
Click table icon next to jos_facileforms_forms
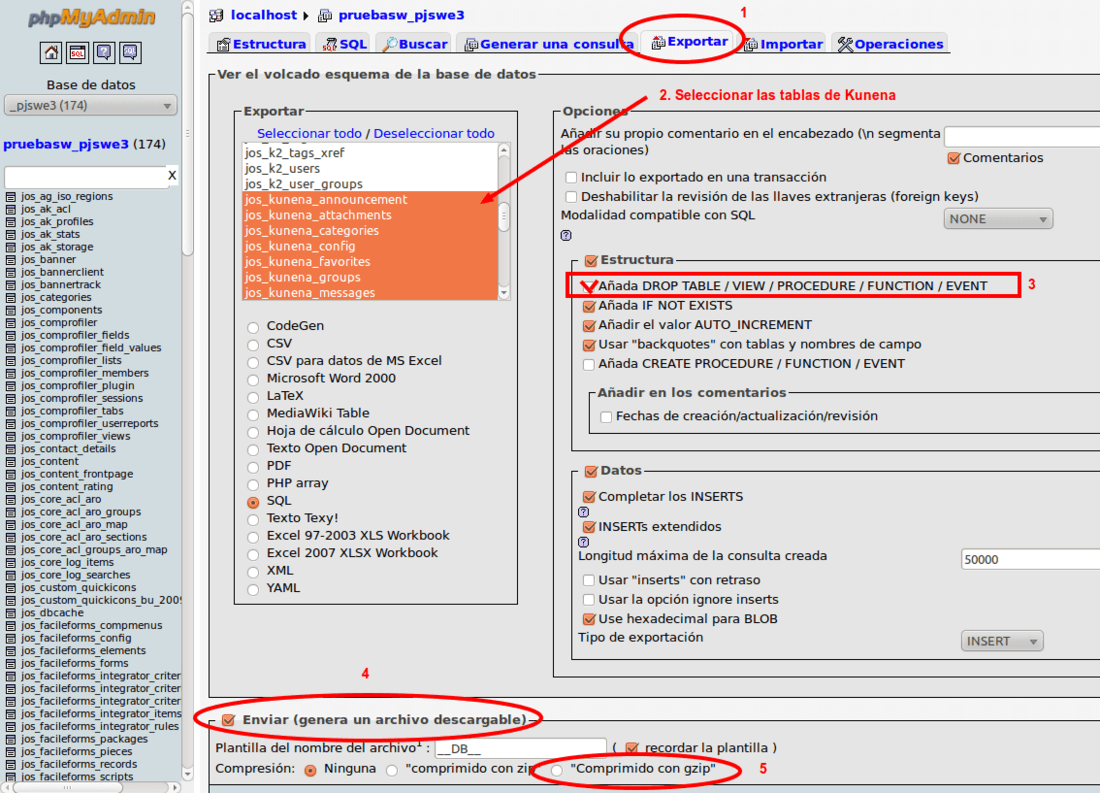pyautogui.click(x=11, y=663)
